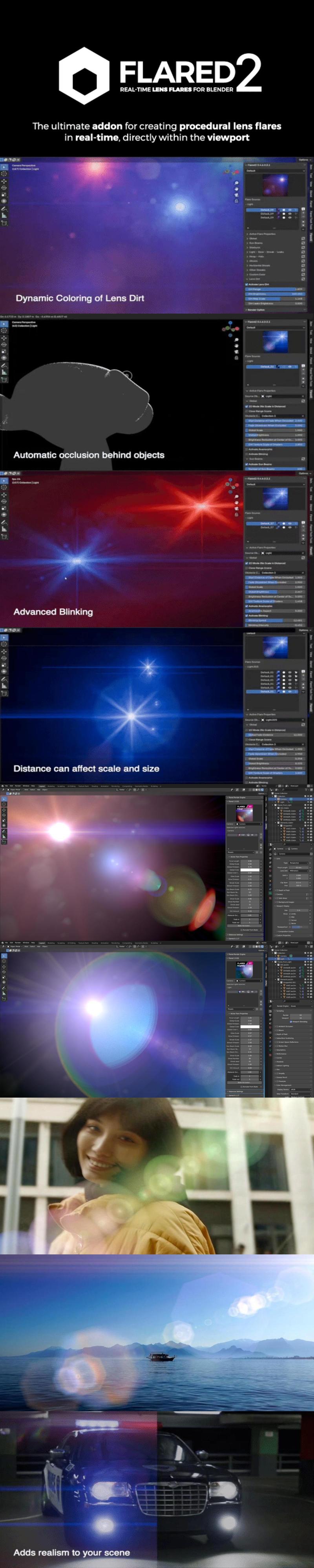Click the Flared 2 hexagon logo
The width and height of the screenshot is (314, 1568).
pyautogui.click(x=84, y=77)
